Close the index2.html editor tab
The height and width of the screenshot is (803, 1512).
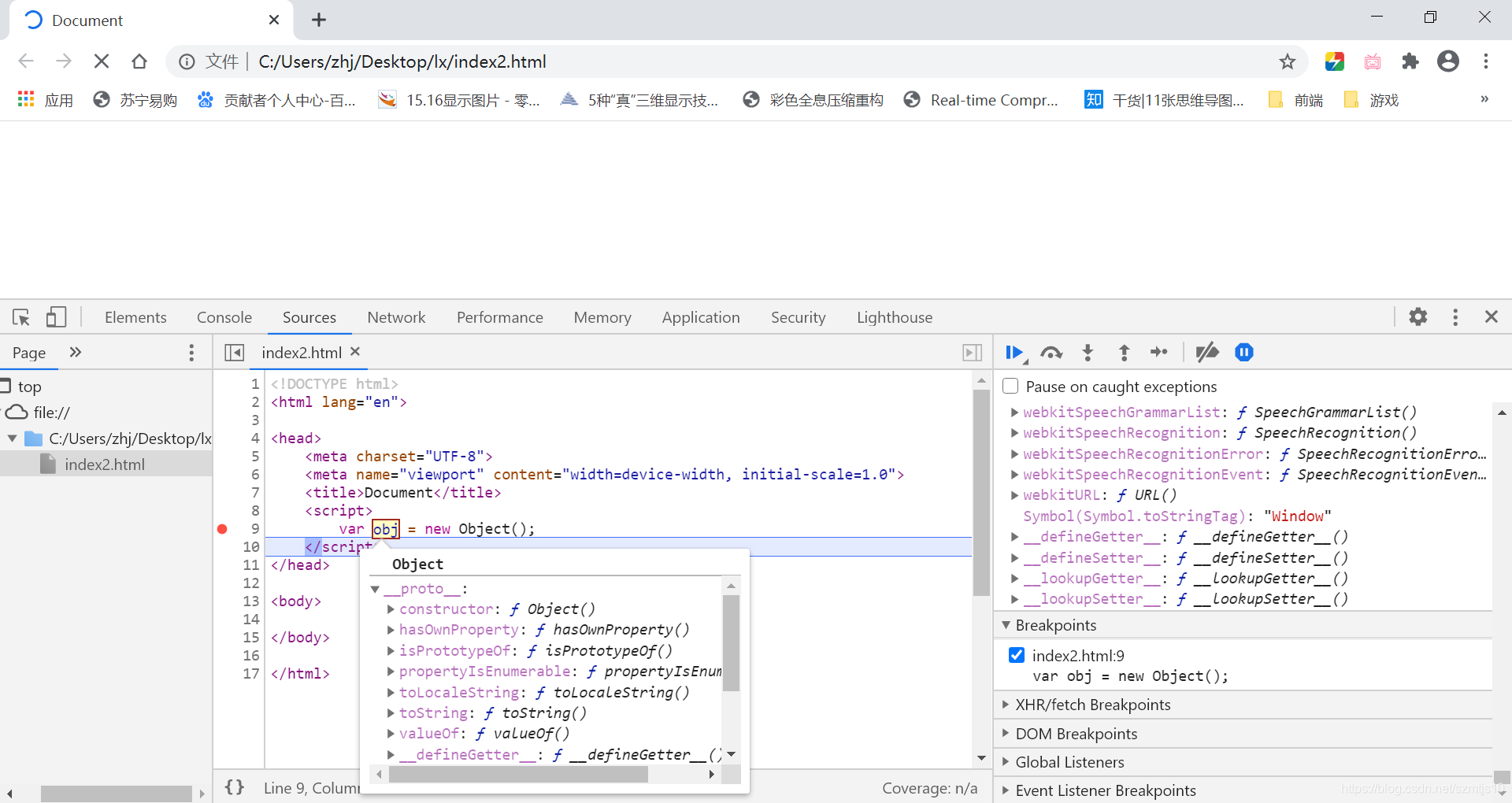coord(355,351)
